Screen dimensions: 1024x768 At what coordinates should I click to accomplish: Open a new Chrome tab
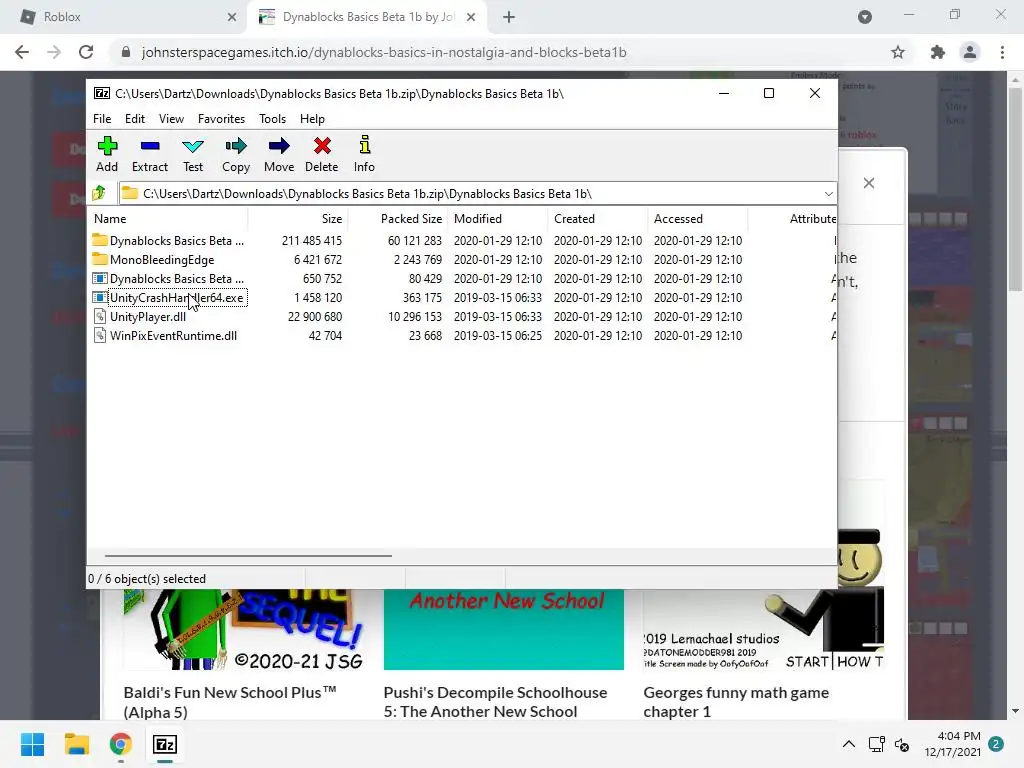coord(509,17)
